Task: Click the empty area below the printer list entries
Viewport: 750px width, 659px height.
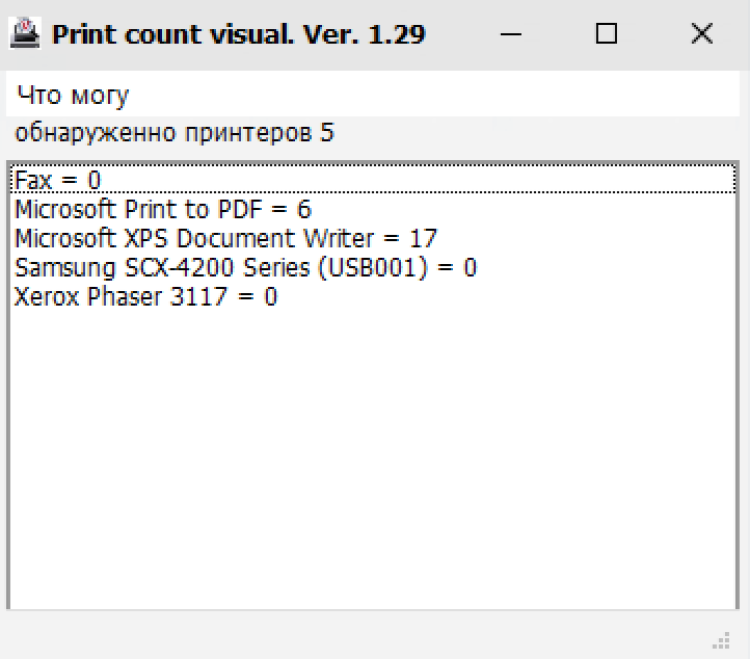Action: click(x=373, y=459)
